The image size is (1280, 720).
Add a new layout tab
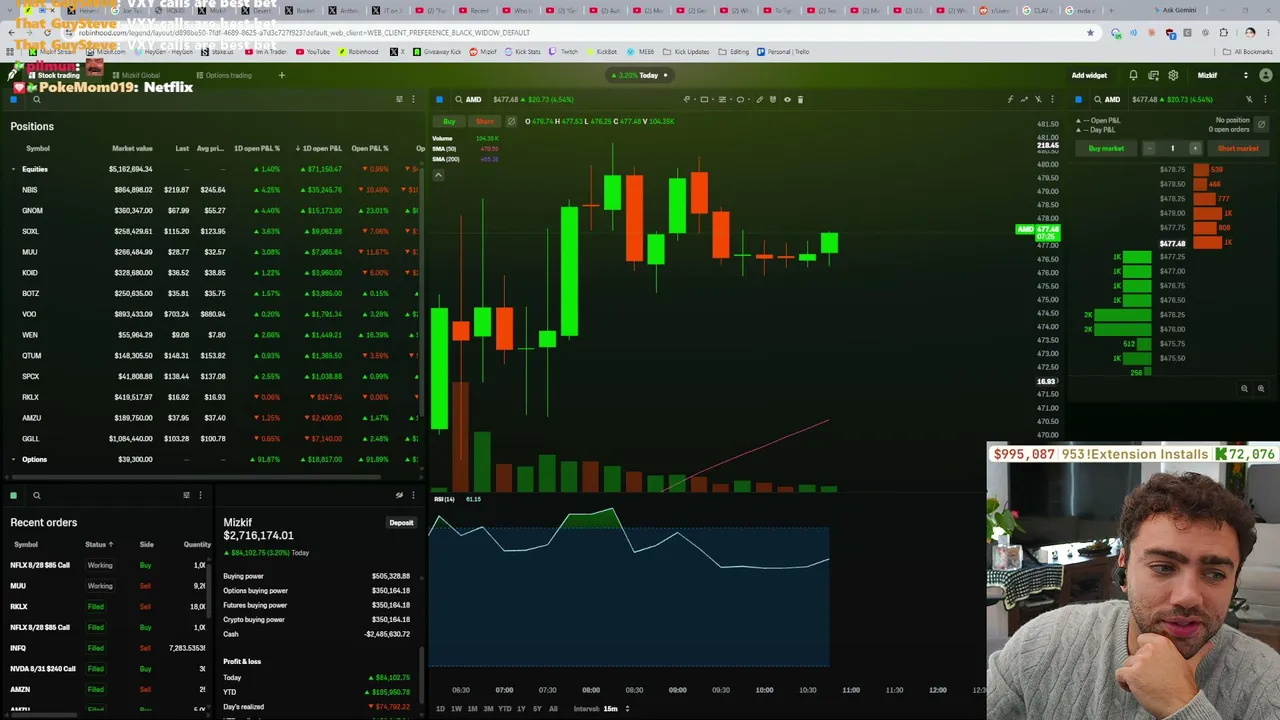coord(281,75)
